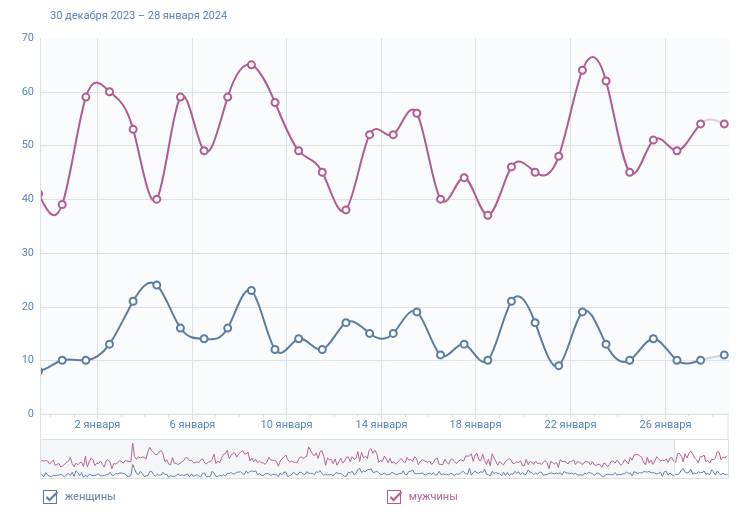Click women's lowest point at 9
The image size is (749, 518).
coord(558,366)
